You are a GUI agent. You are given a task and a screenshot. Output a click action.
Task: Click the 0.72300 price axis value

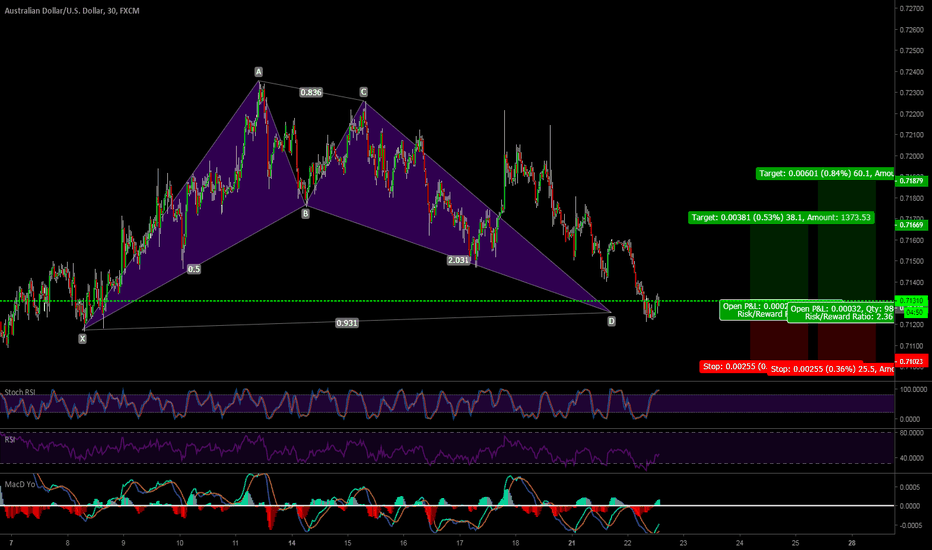[x=911, y=93]
